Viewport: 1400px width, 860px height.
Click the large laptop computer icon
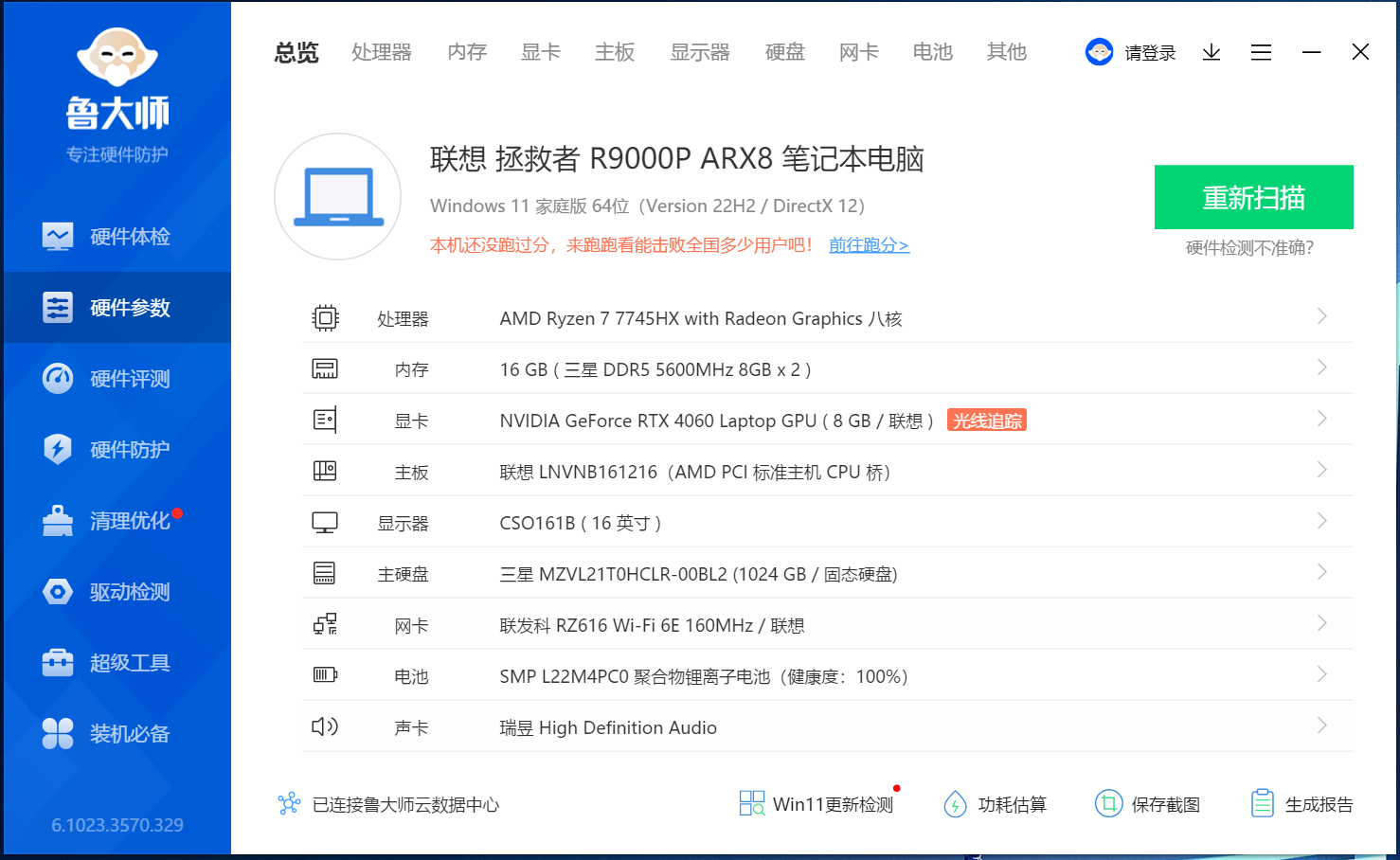click(338, 197)
